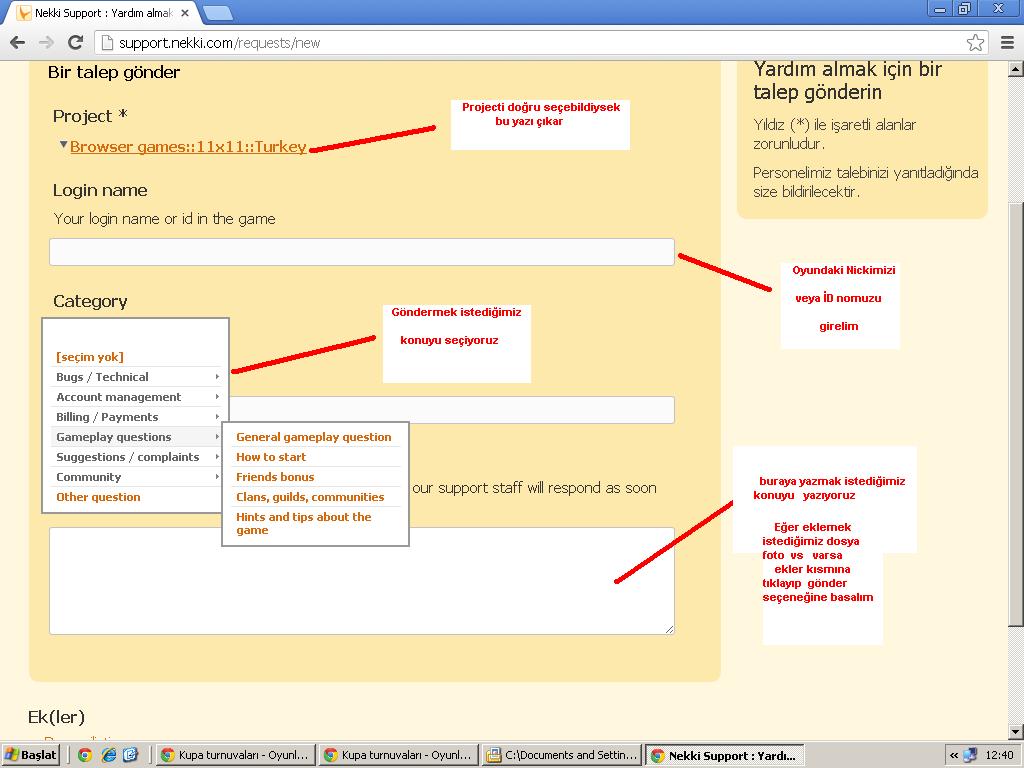Open the Başlat start menu

[x=30, y=755]
